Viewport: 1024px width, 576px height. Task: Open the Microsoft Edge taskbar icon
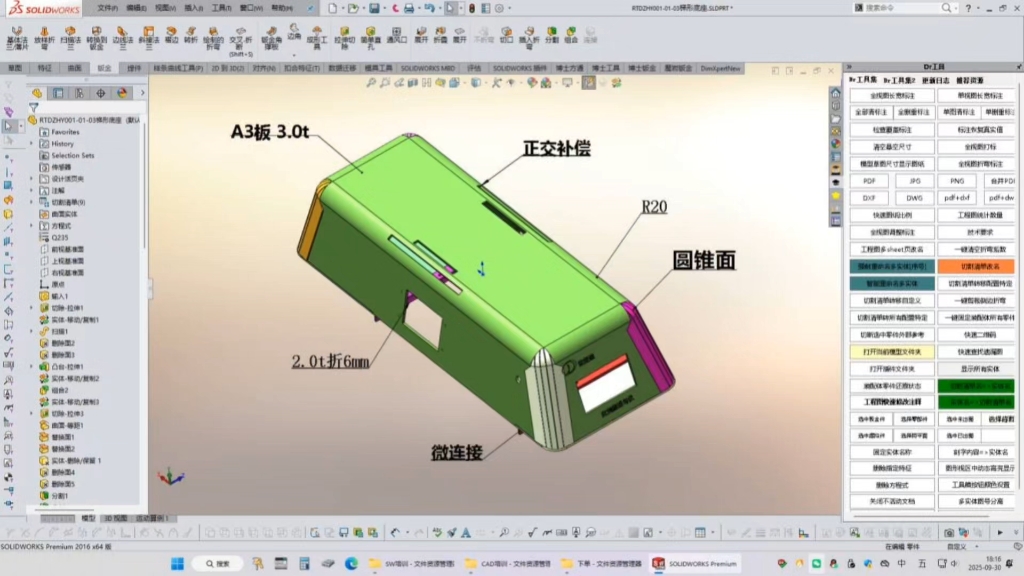point(351,564)
